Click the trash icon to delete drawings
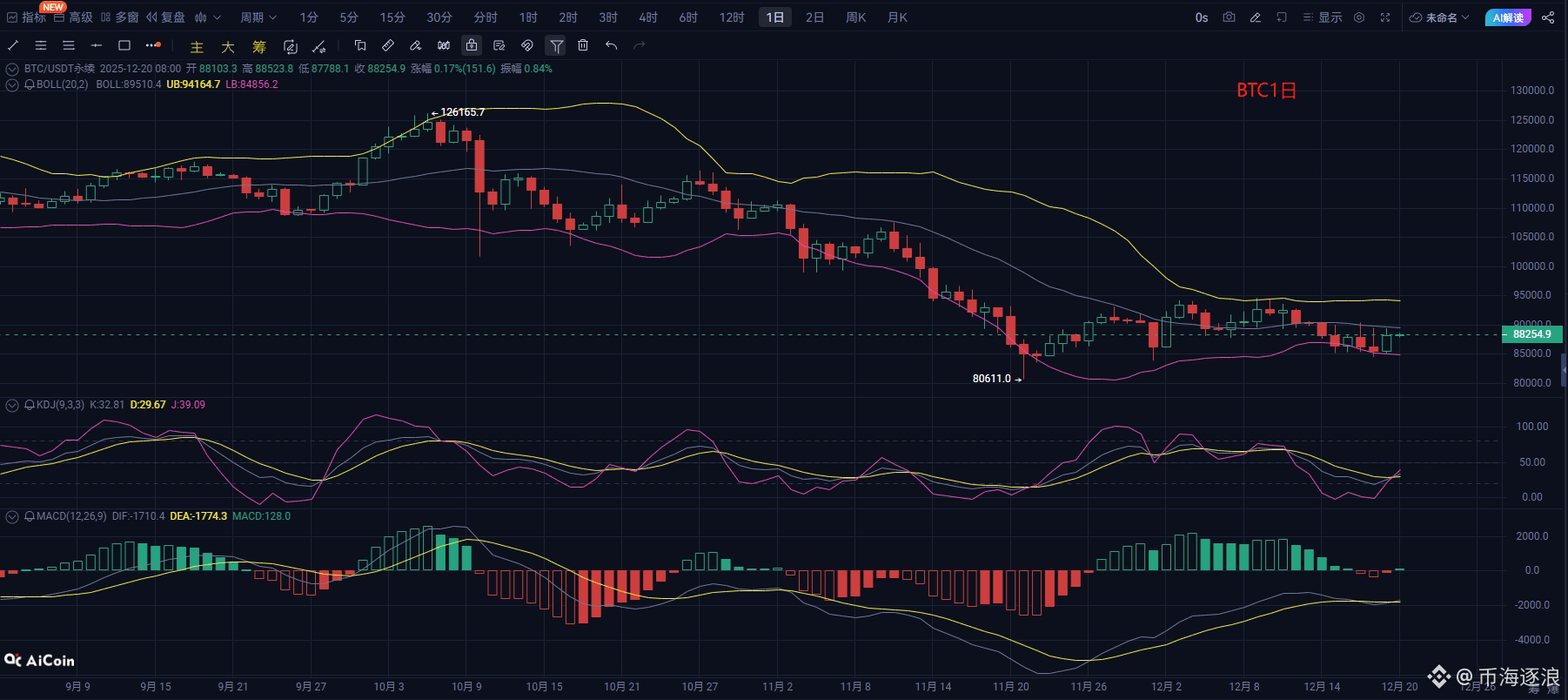 tap(583, 45)
